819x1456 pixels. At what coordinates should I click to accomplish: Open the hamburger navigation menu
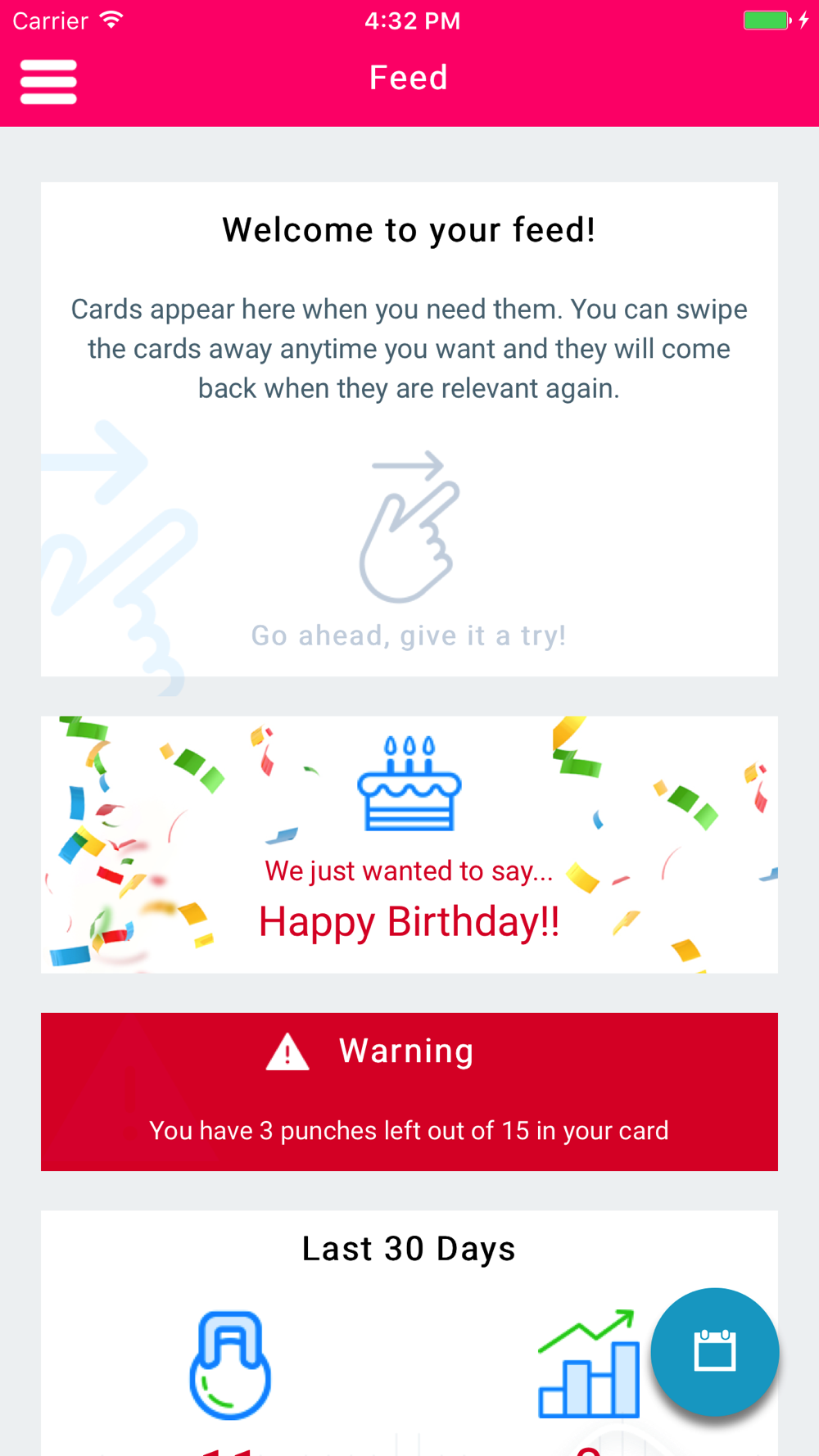[48, 82]
